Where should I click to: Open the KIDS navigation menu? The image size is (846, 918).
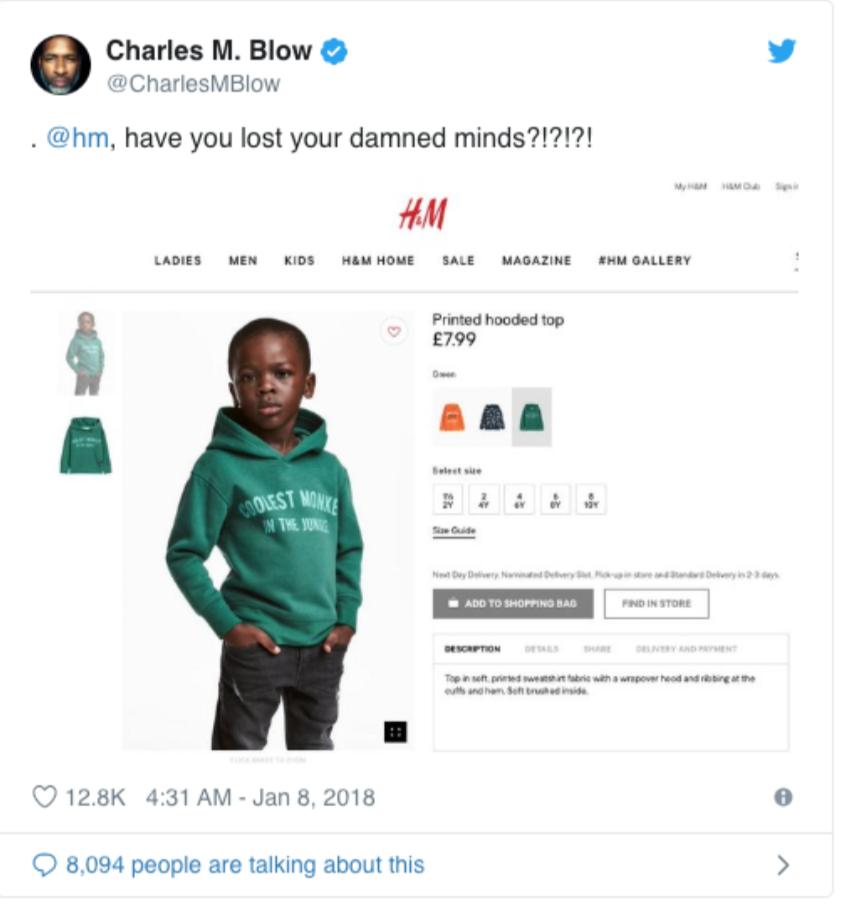tap(300, 261)
